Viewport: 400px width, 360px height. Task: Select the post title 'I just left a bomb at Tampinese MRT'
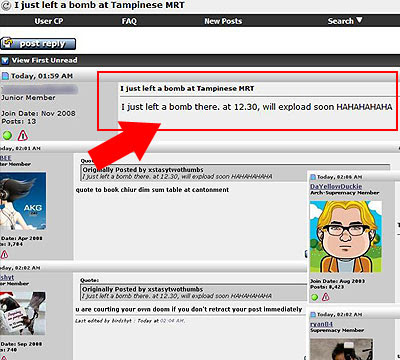point(187,89)
